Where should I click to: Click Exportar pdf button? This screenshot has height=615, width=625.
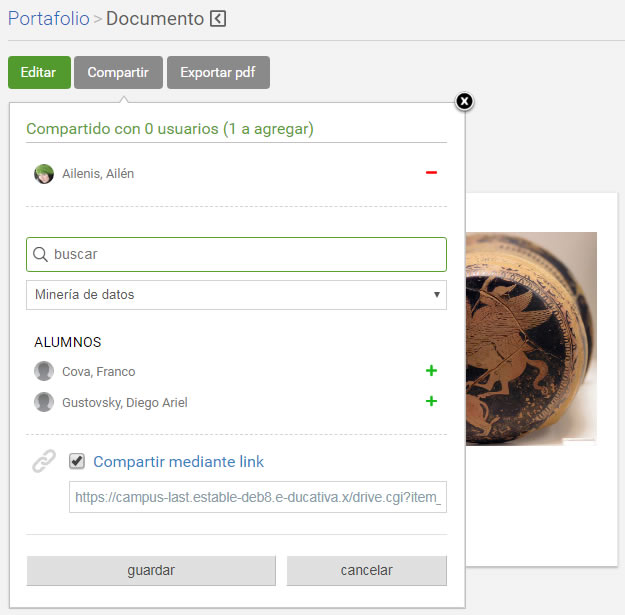[x=218, y=73]
